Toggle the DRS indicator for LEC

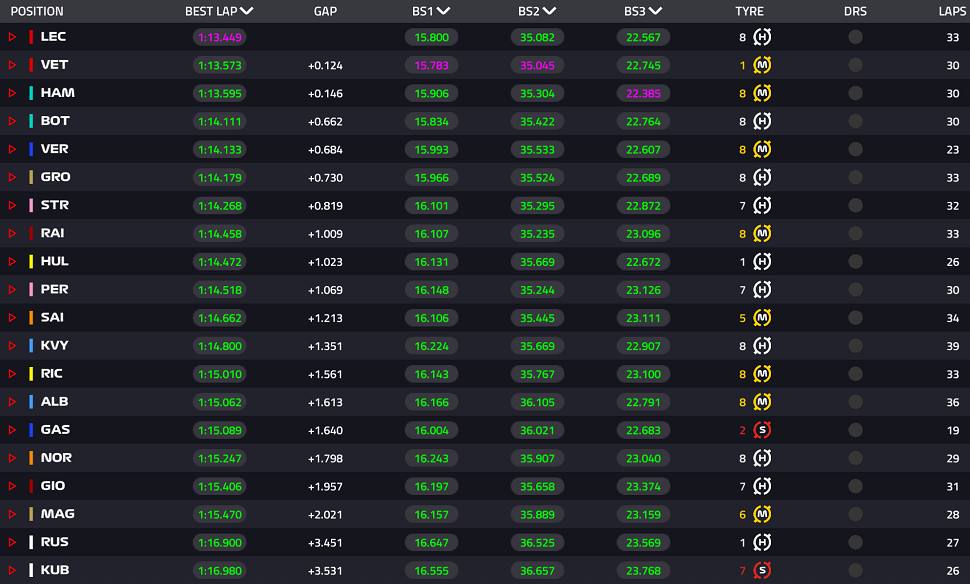coord(855,37)
